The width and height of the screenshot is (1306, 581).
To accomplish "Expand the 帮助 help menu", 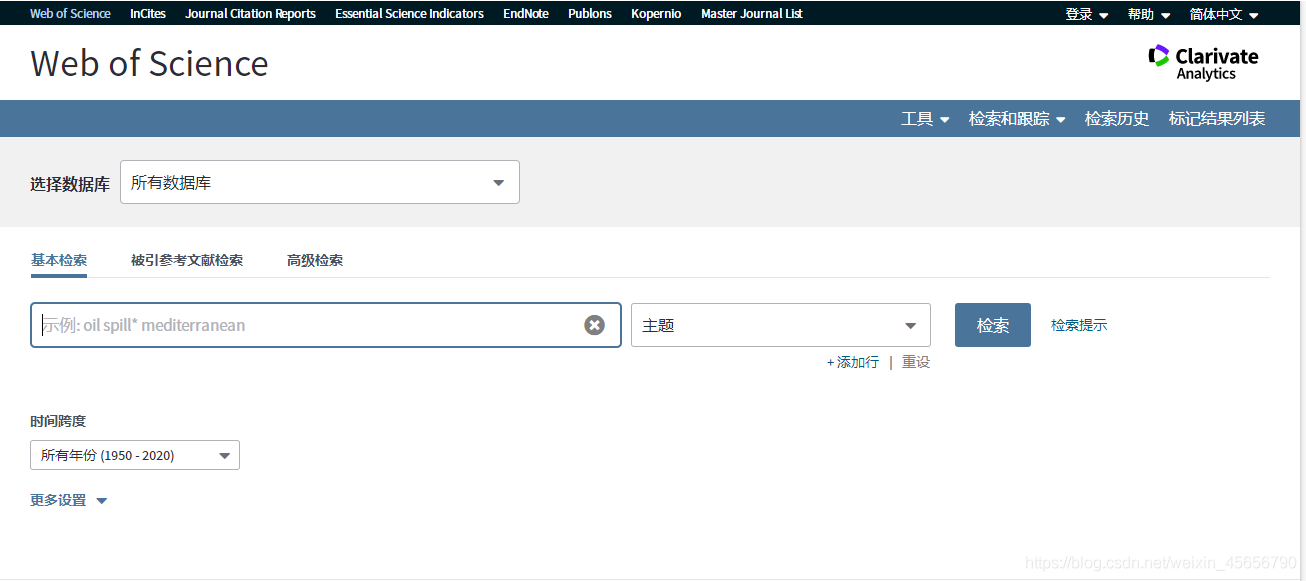I will (1149, 14).
